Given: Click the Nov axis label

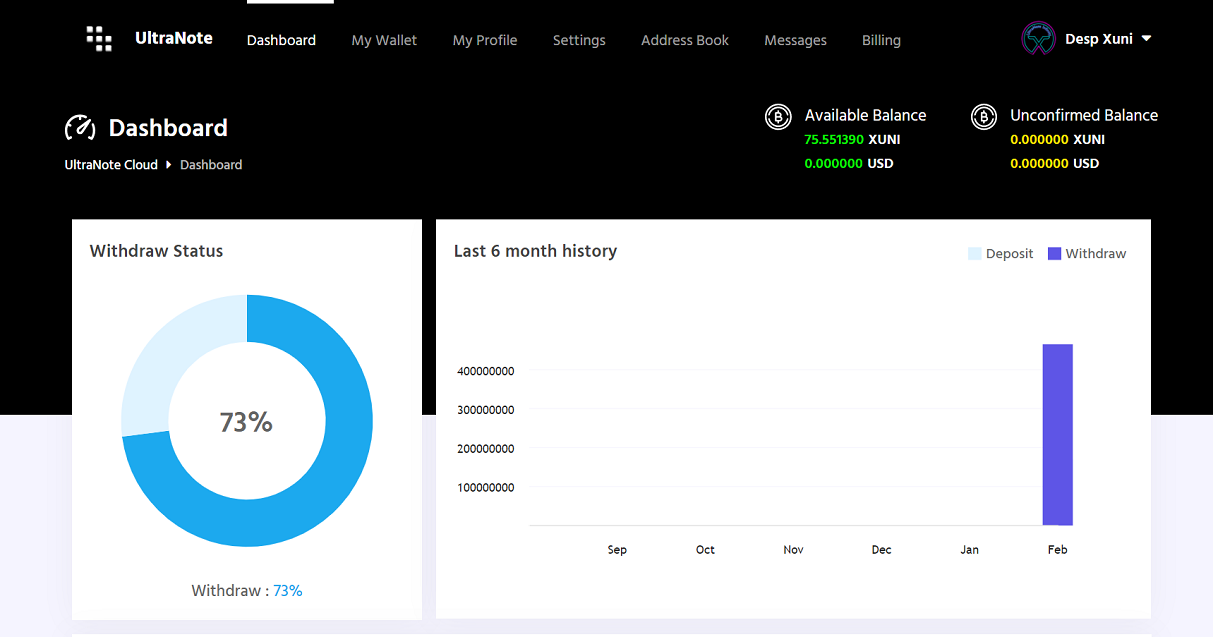Looking at the screenshot, I should [x=793, y=550].
